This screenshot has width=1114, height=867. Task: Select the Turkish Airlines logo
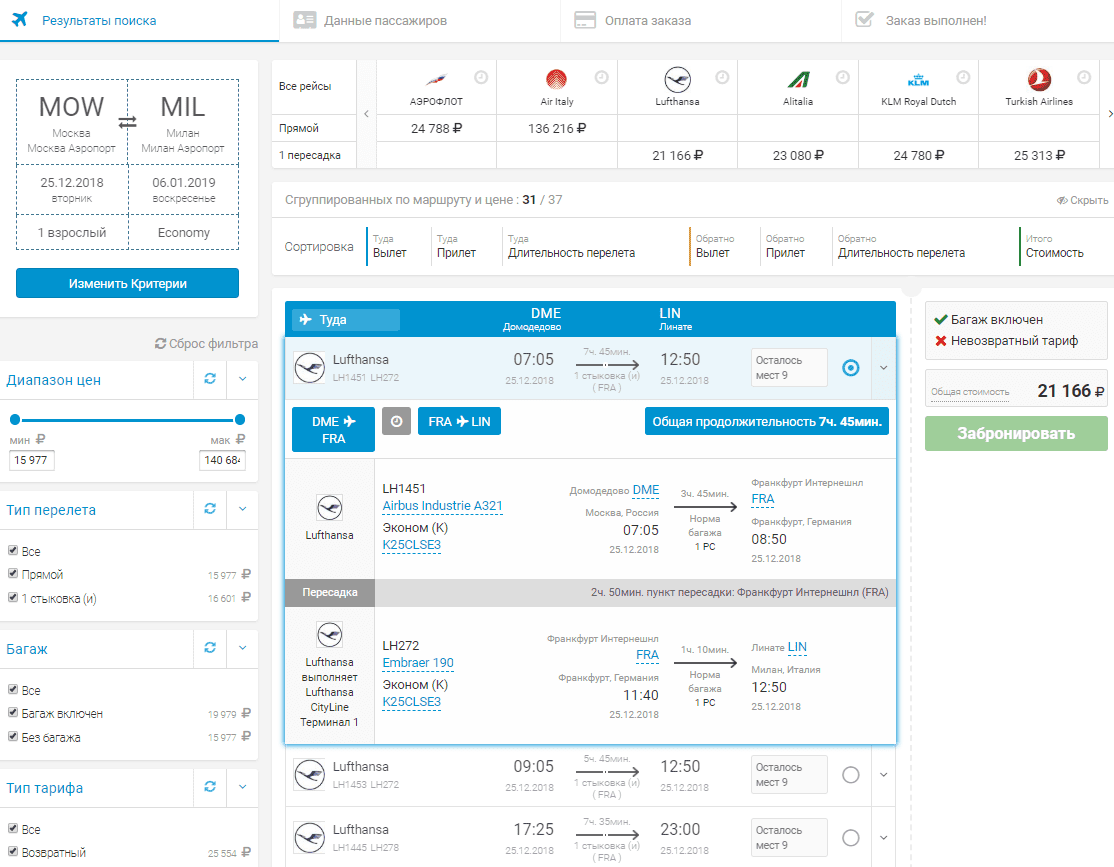click(x=1039, y=79)
